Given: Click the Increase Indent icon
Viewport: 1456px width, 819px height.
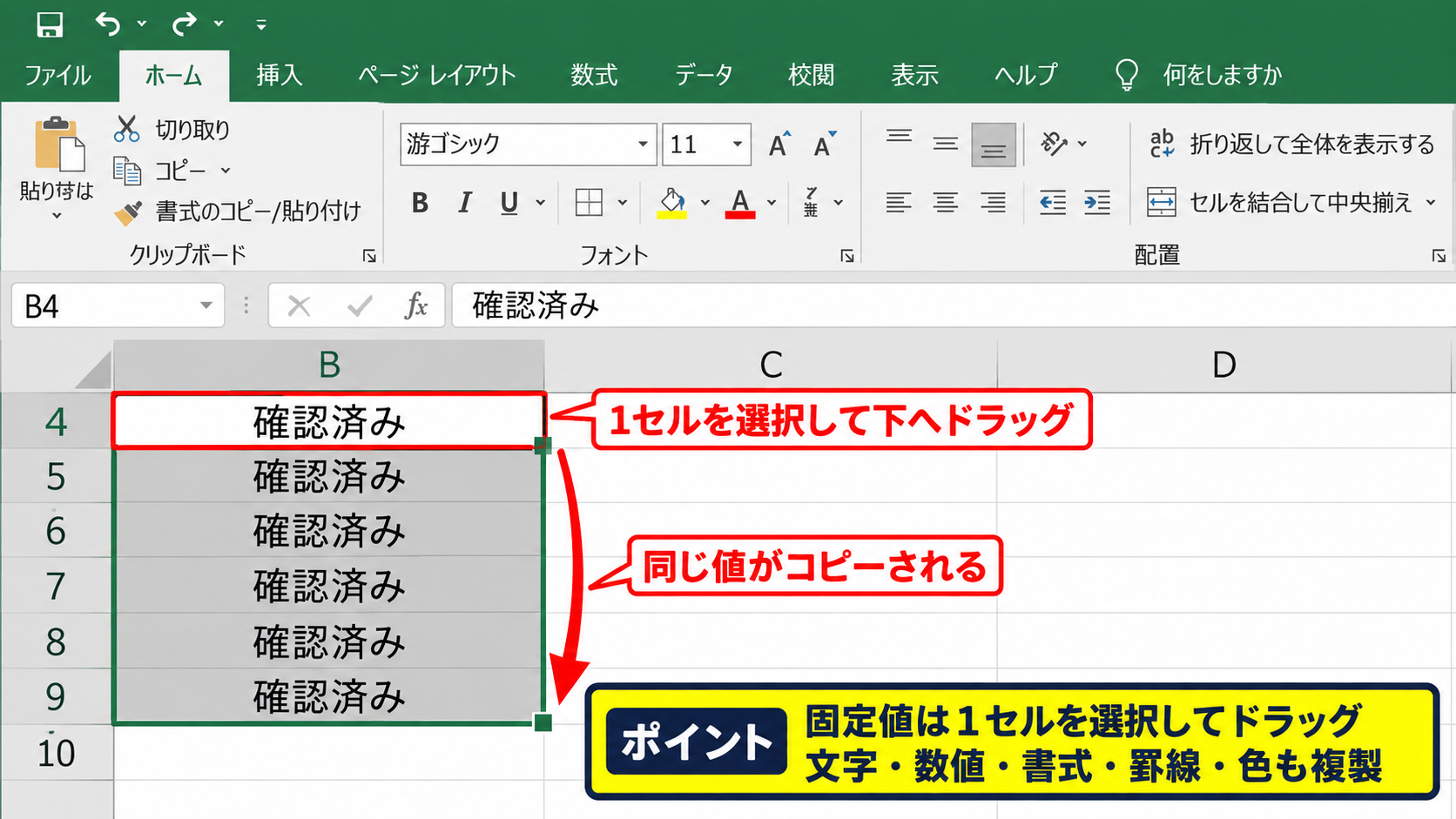Looking at the screenshot, I should pyautogui.click(x=1097, y=203).
